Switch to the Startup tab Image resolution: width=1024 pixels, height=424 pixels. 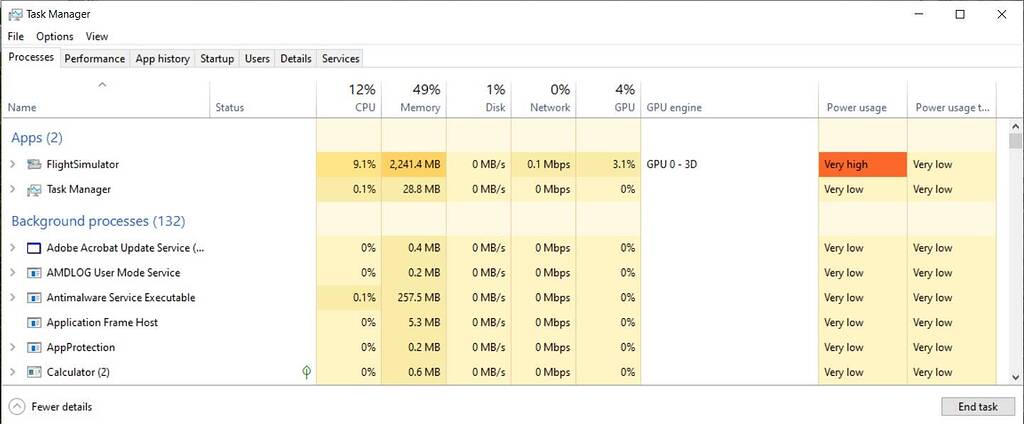217,59
